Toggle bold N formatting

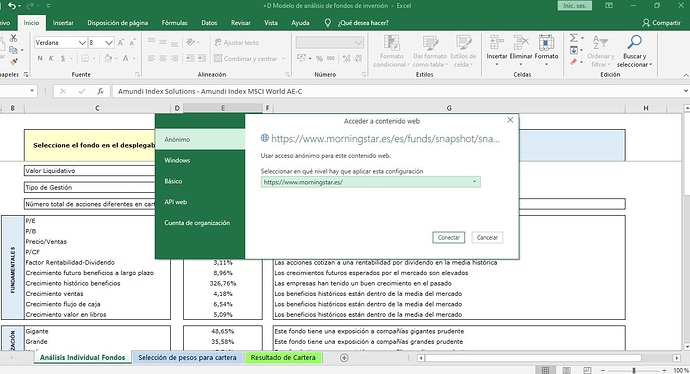pyautogui.click(x=40, y=58)
